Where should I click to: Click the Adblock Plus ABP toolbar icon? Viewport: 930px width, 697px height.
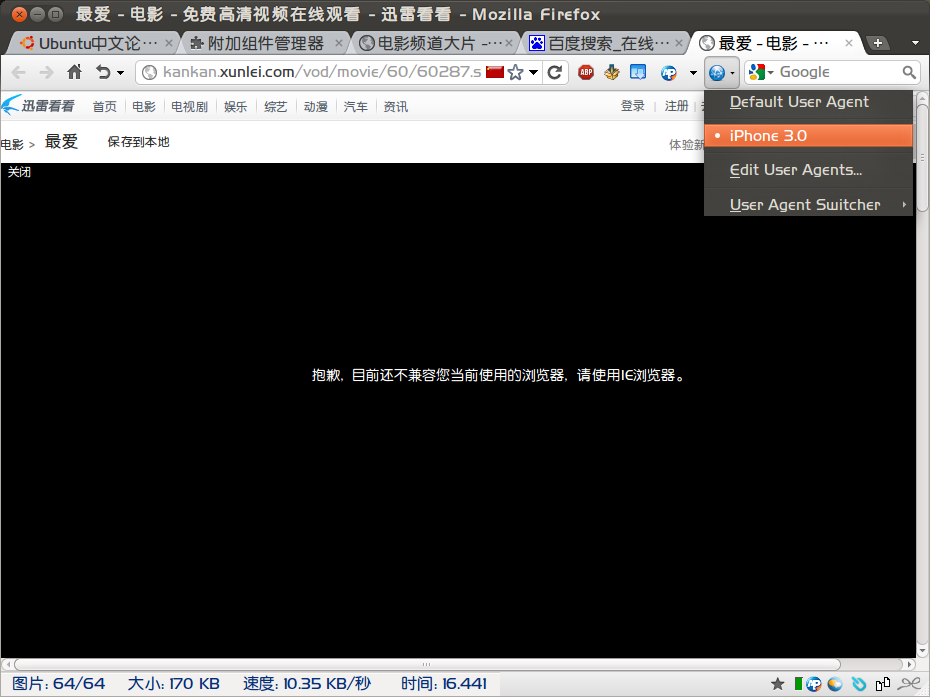click(x=585, y=72)
